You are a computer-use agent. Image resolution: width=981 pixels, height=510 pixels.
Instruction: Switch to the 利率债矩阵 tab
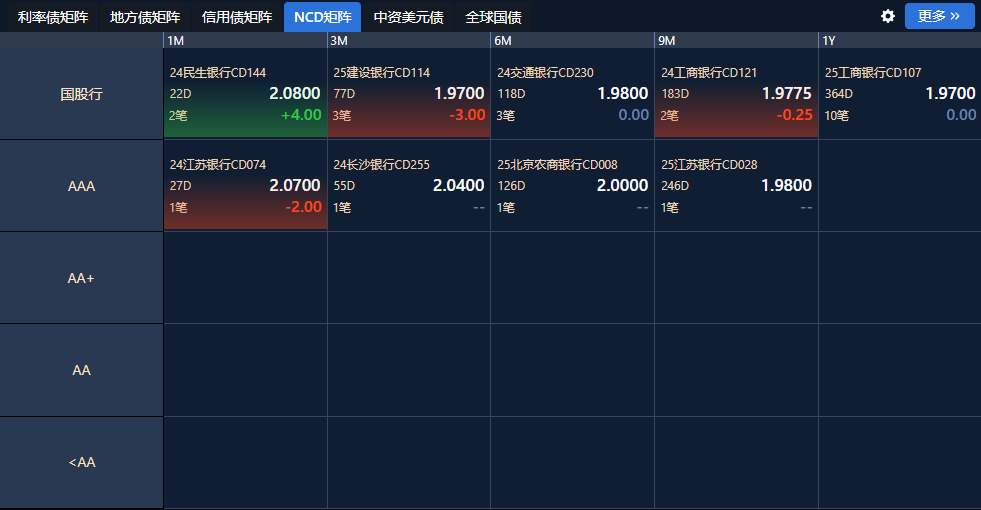[x=53, y=17]
